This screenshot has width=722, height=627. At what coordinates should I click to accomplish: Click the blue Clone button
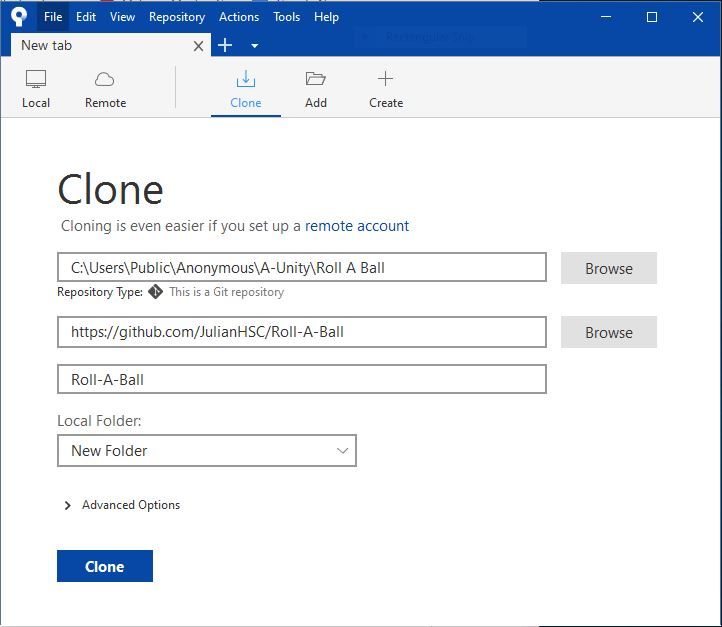tap(105, 566)
